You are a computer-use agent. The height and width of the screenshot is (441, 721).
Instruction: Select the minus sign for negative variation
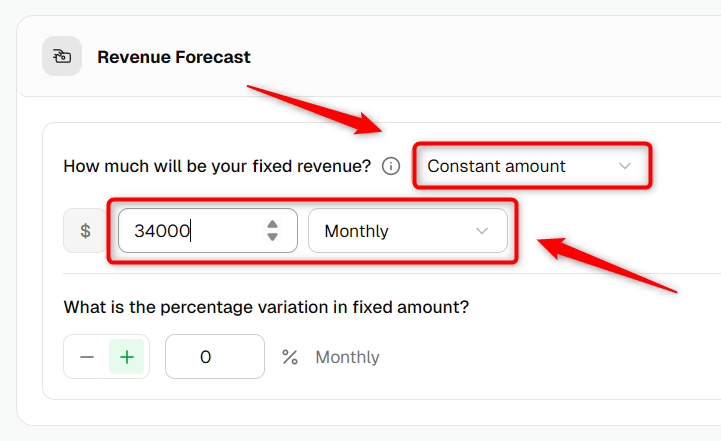click(x=87, y=357)
